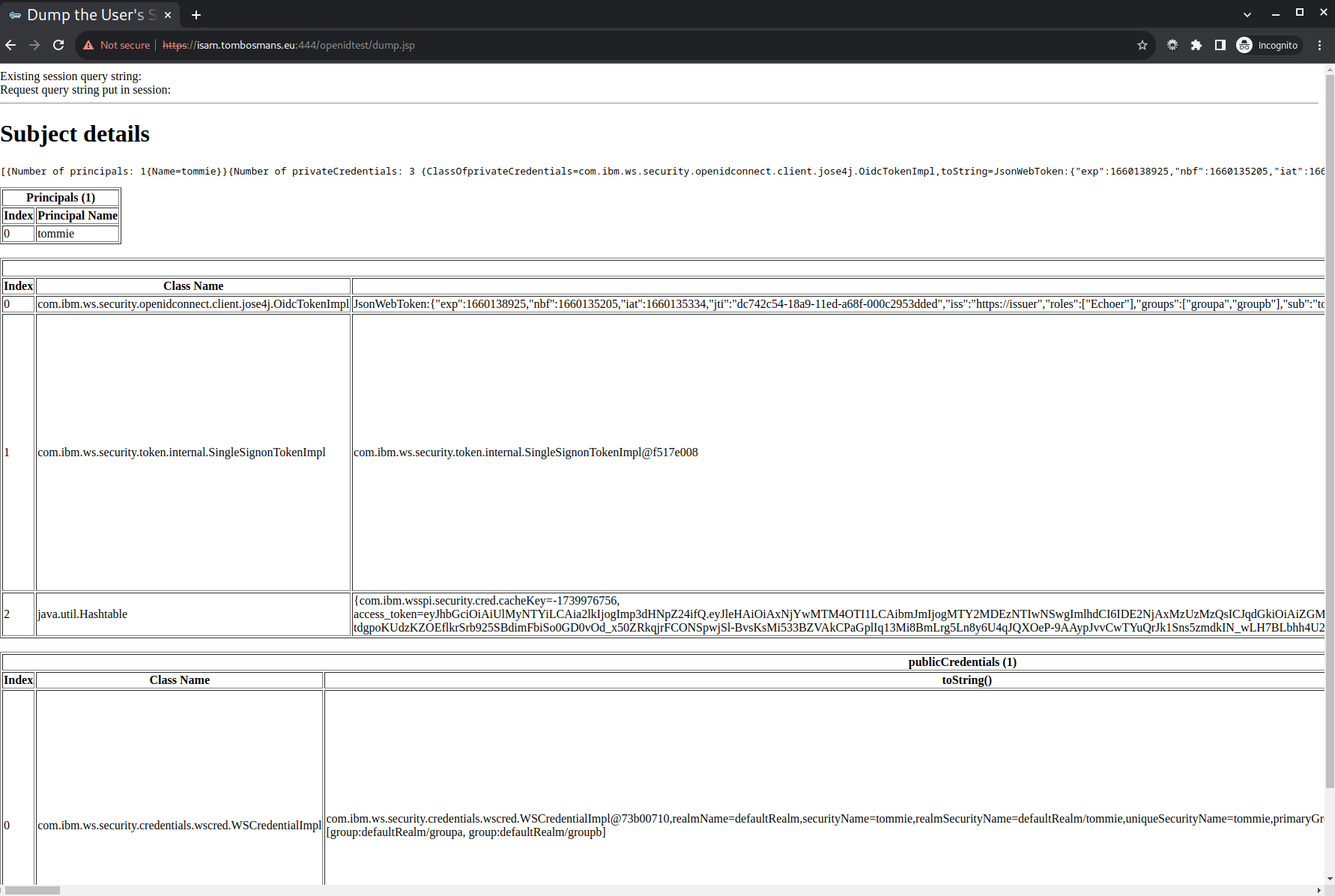1335x896 pixels.
Task: Click the tommie principal name cell
Action: coord(77,234)
